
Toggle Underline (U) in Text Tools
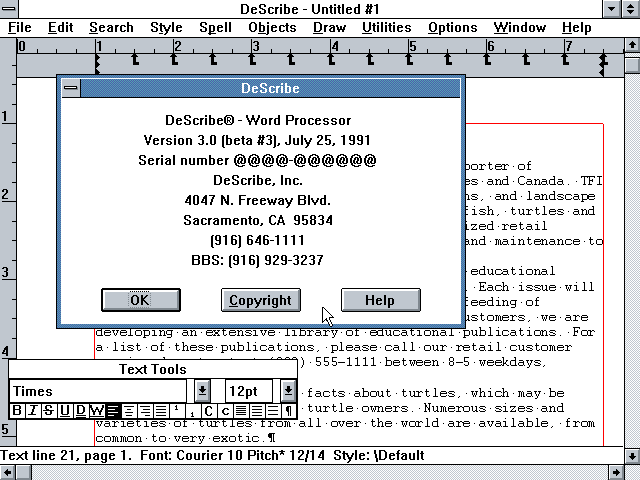click(x=64, y=410)
